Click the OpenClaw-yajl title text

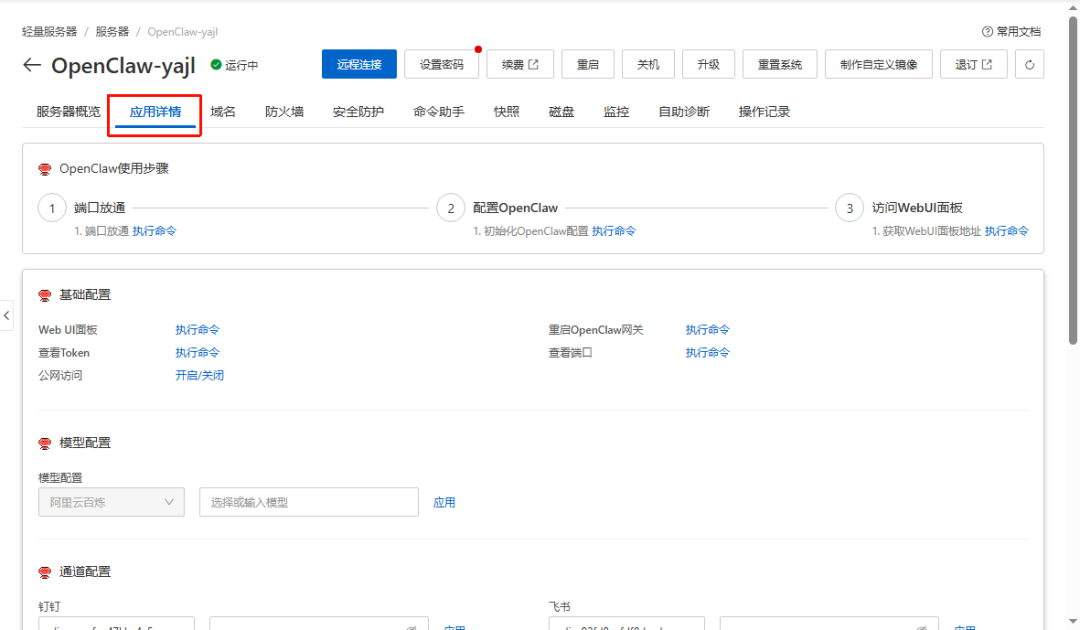point(123,65)
